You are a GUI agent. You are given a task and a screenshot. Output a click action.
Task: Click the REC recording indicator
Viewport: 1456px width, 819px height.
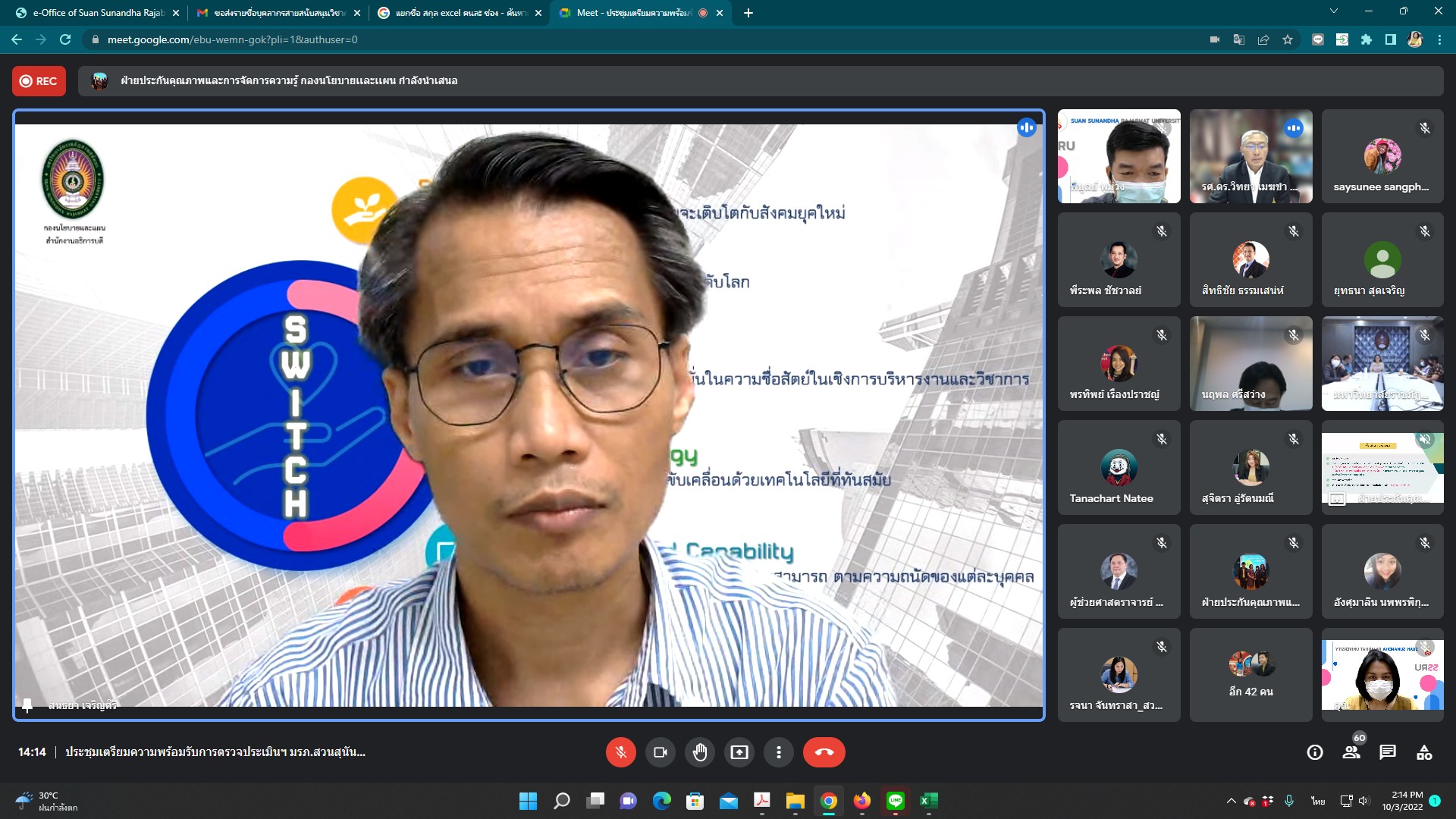point(39,81)
